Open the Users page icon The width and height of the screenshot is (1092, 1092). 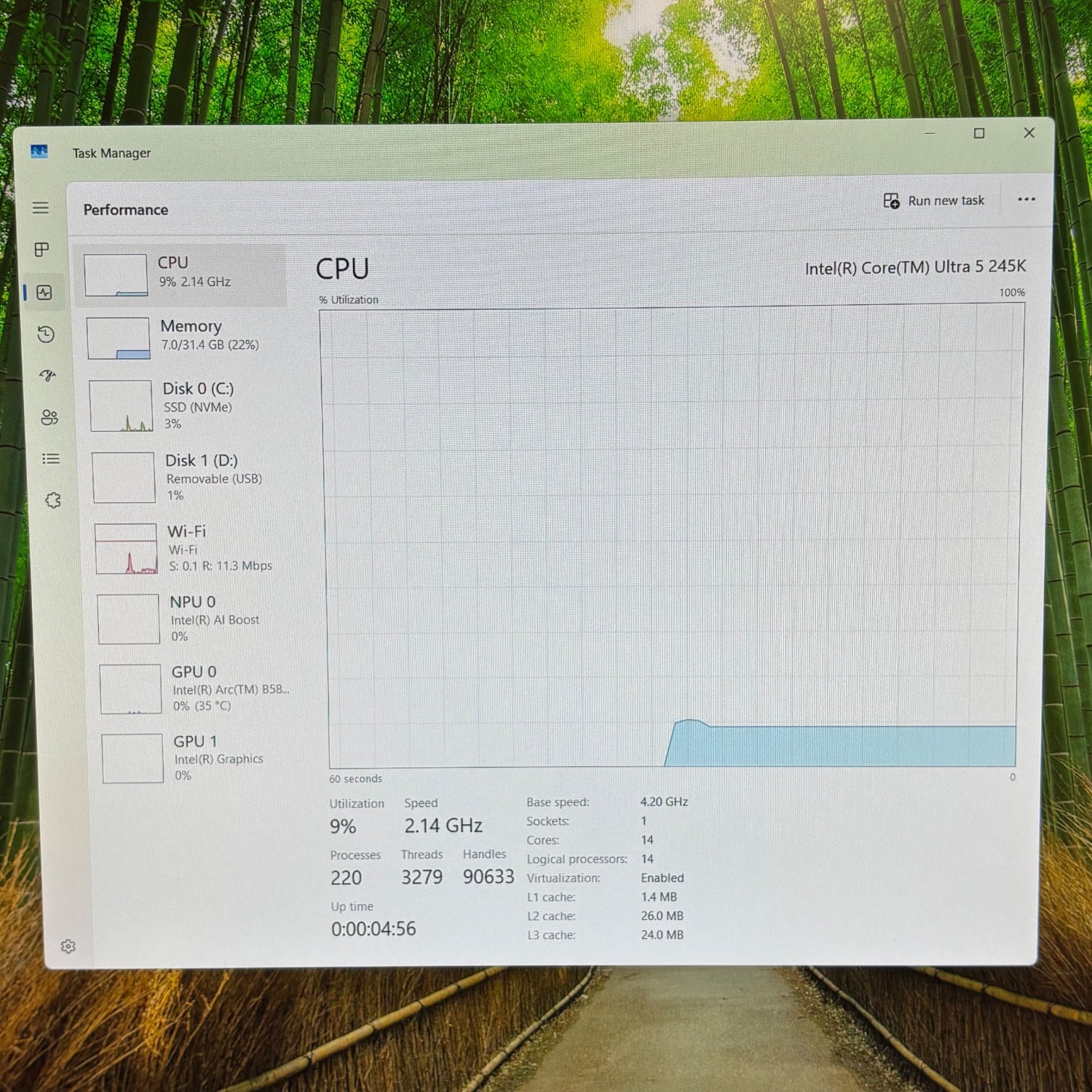pos(49,417)
